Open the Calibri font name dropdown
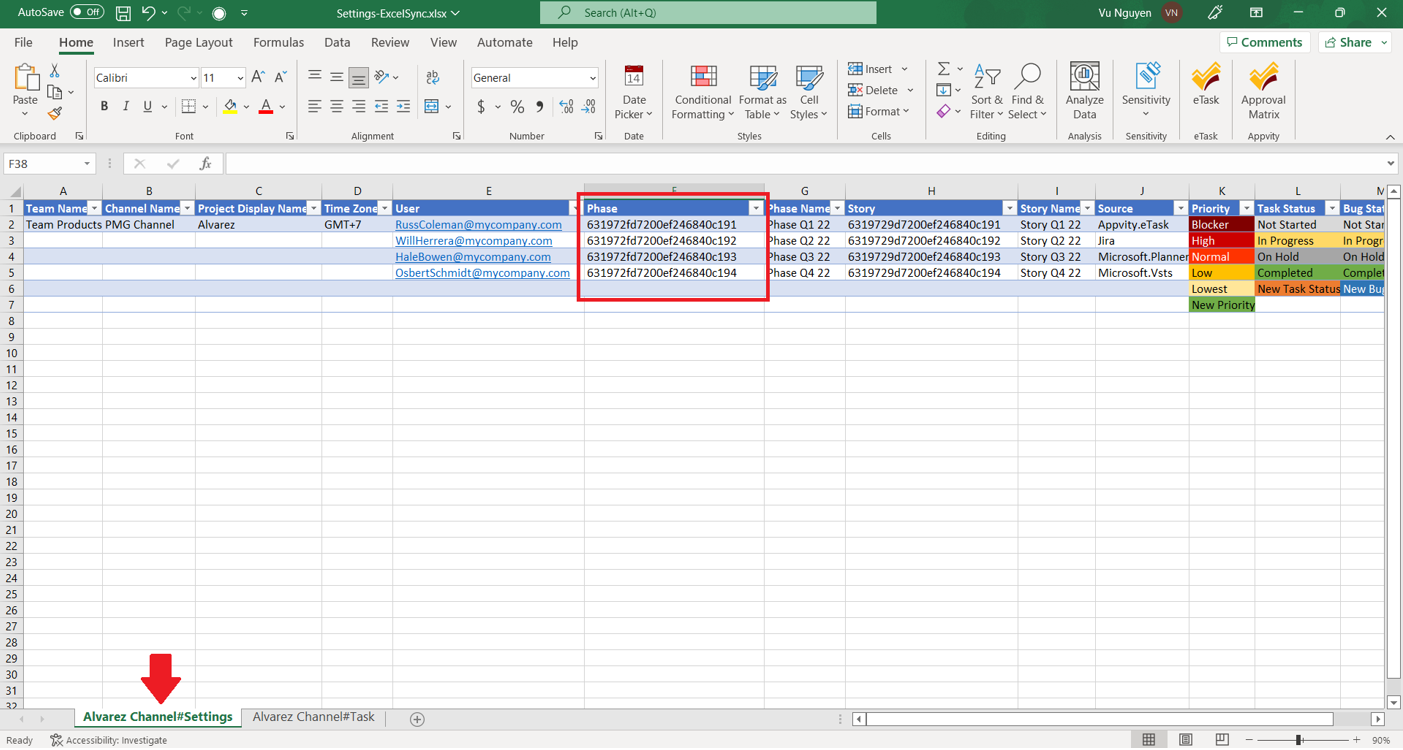Image resolution: width=1403 pixels, height=750 pixels. 192,78
